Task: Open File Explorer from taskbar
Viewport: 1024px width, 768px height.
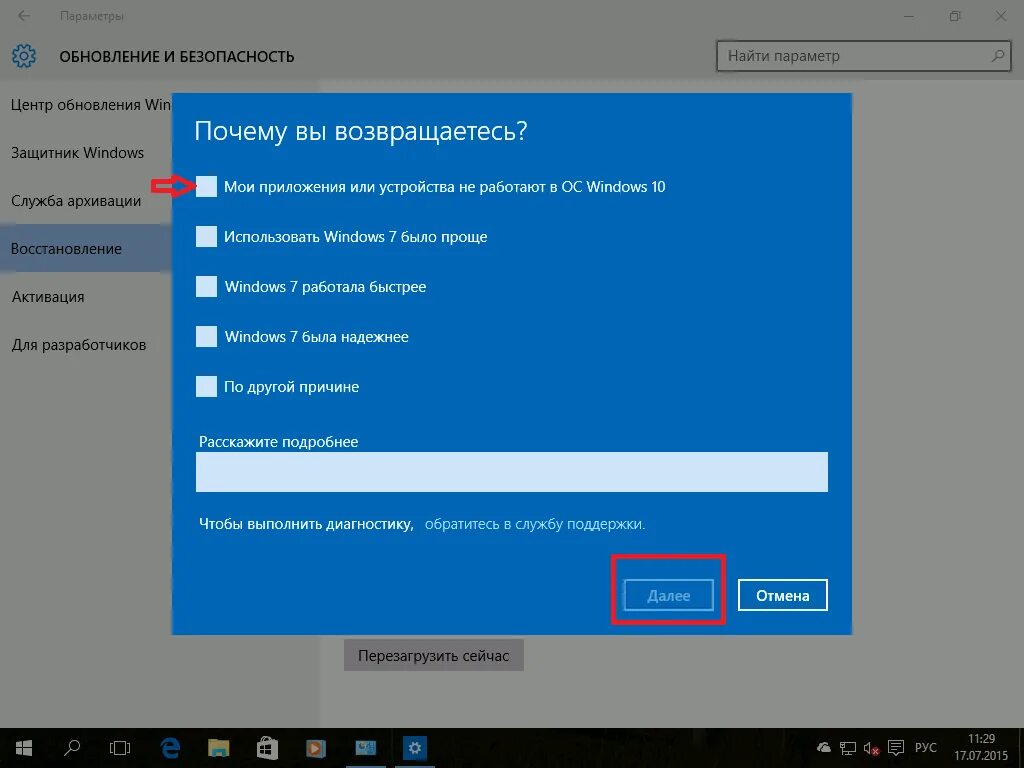Action: click(219, 748)
